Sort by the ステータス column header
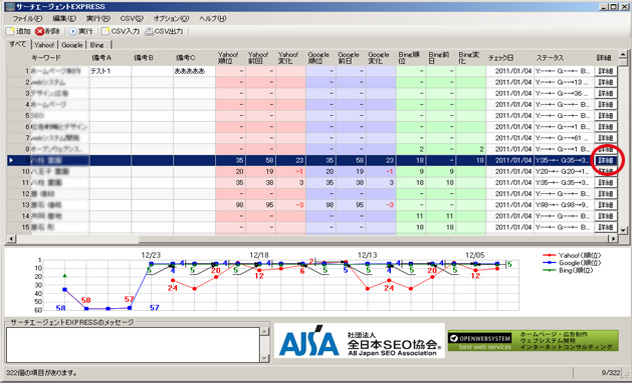Screen dimensions: 632x383 coord(564,58)
